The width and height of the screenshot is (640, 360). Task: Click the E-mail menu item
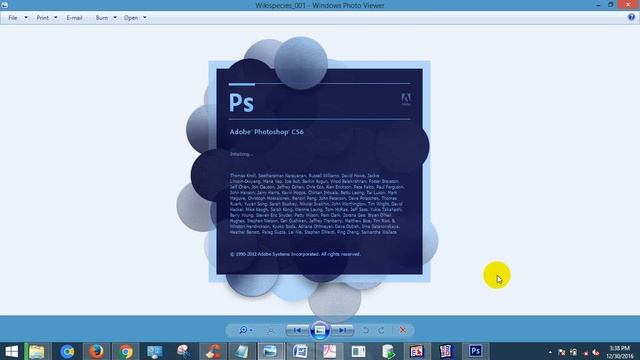tap(74, 18)
